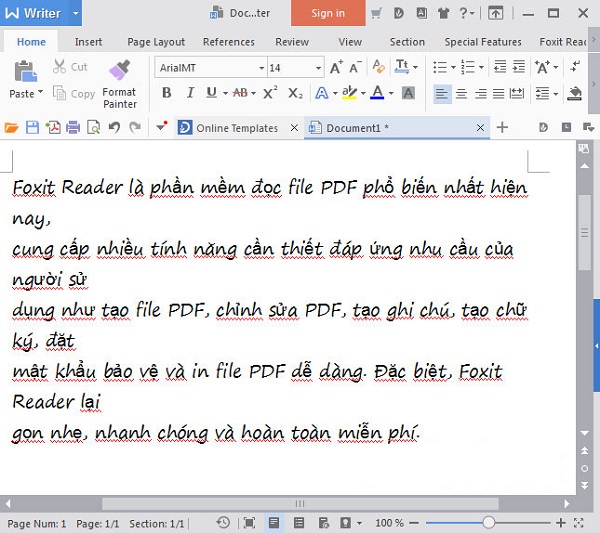Click the shirt skin icon in title bar
This screenshot has height=533, width=600.
tap(443, 14)
